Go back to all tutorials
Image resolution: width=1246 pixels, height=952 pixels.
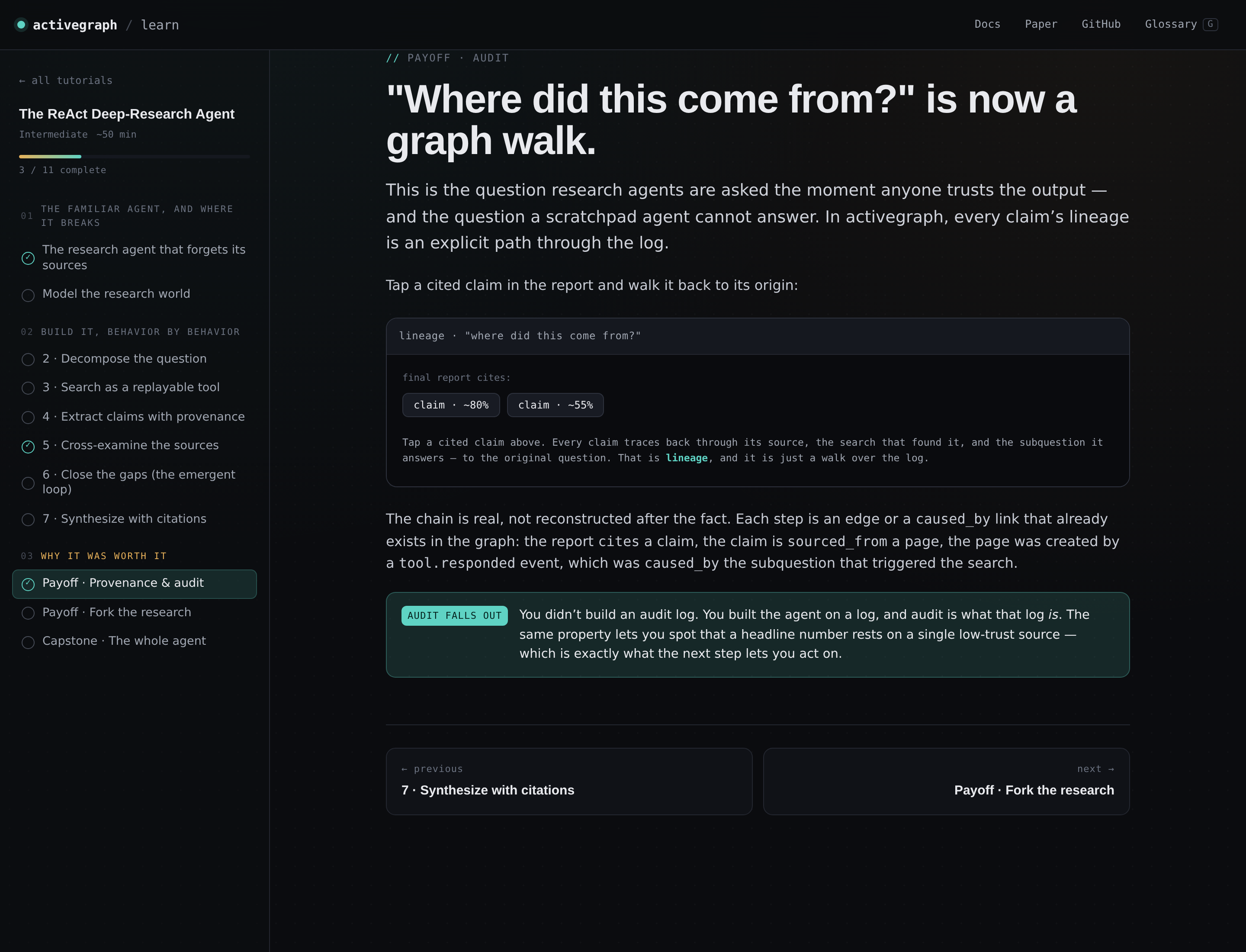66,80
